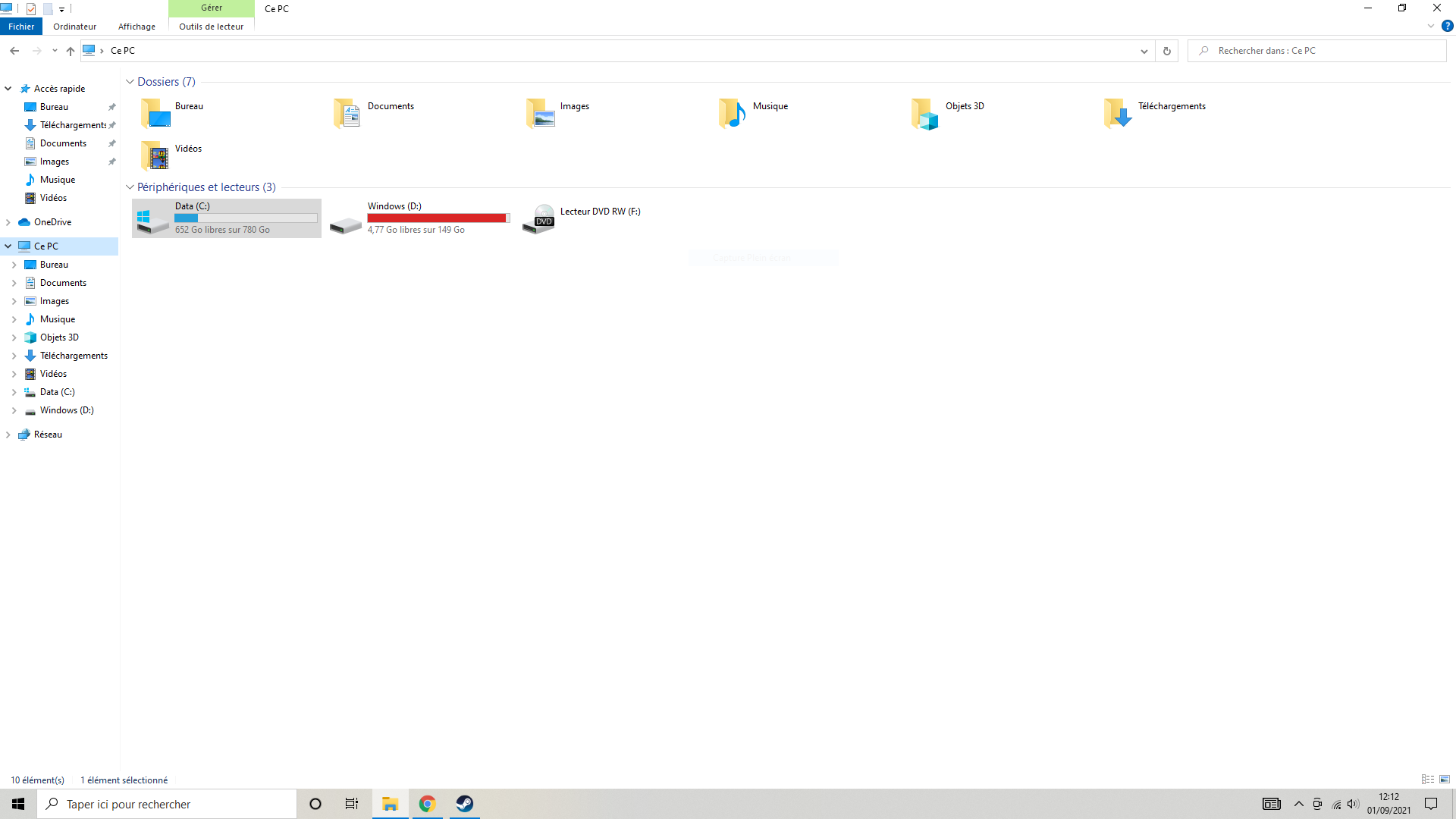Open the Data (C:) drive icon
Viewport: 1456px width, 819px height.
(x=152, y=218)
